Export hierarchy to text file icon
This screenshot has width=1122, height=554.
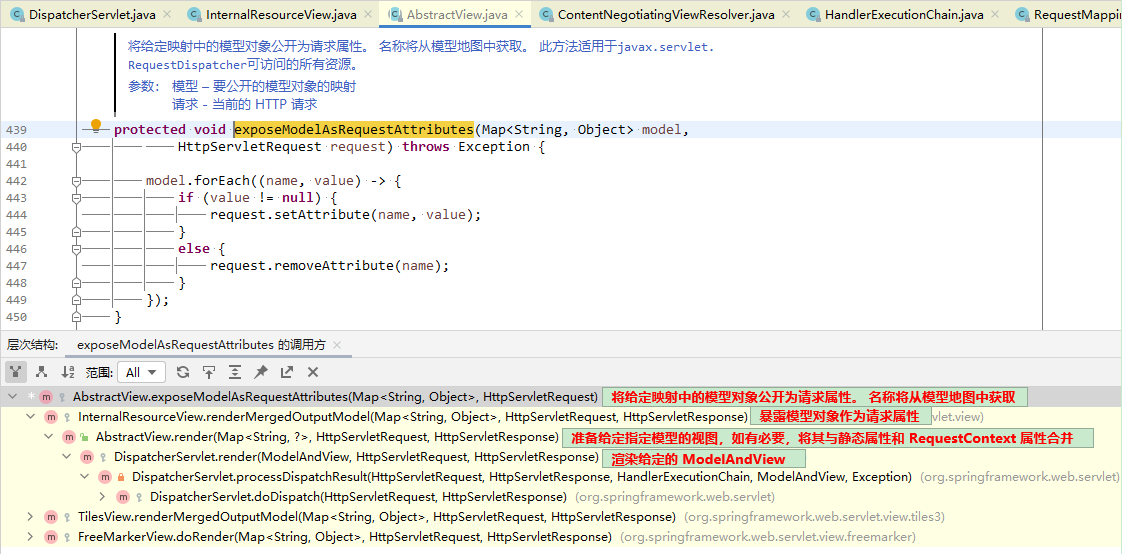pyautogui.click(x=287, y=372)
